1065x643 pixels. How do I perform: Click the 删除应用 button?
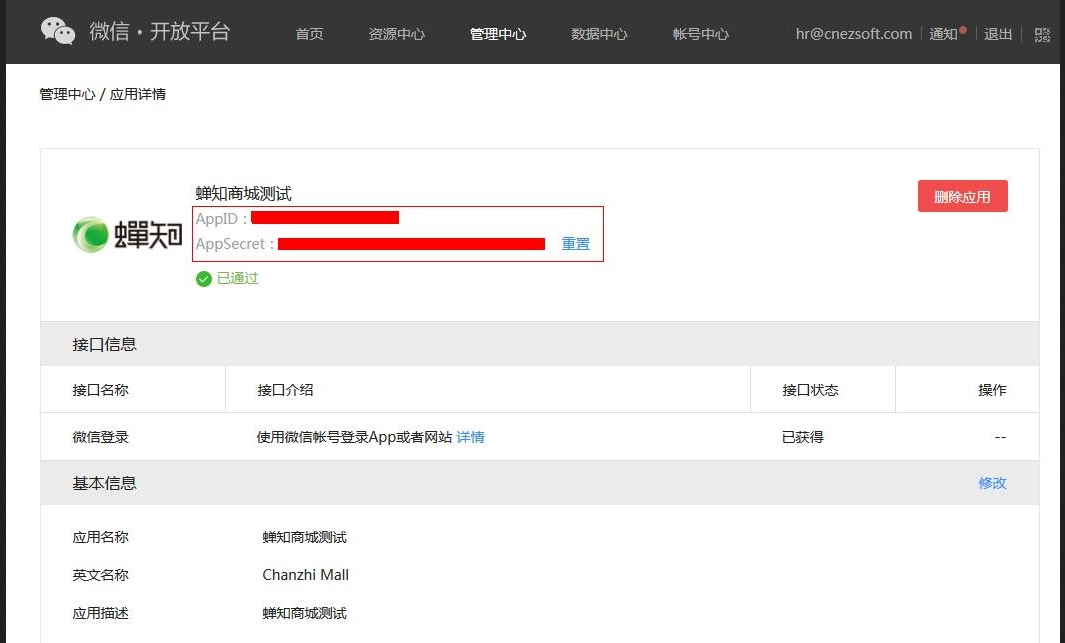click(962, 196)
